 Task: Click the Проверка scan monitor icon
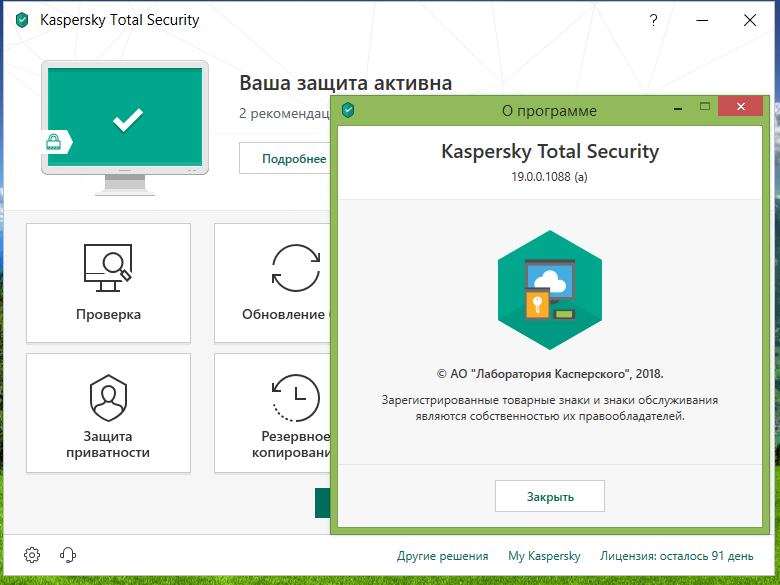point(108,268)
